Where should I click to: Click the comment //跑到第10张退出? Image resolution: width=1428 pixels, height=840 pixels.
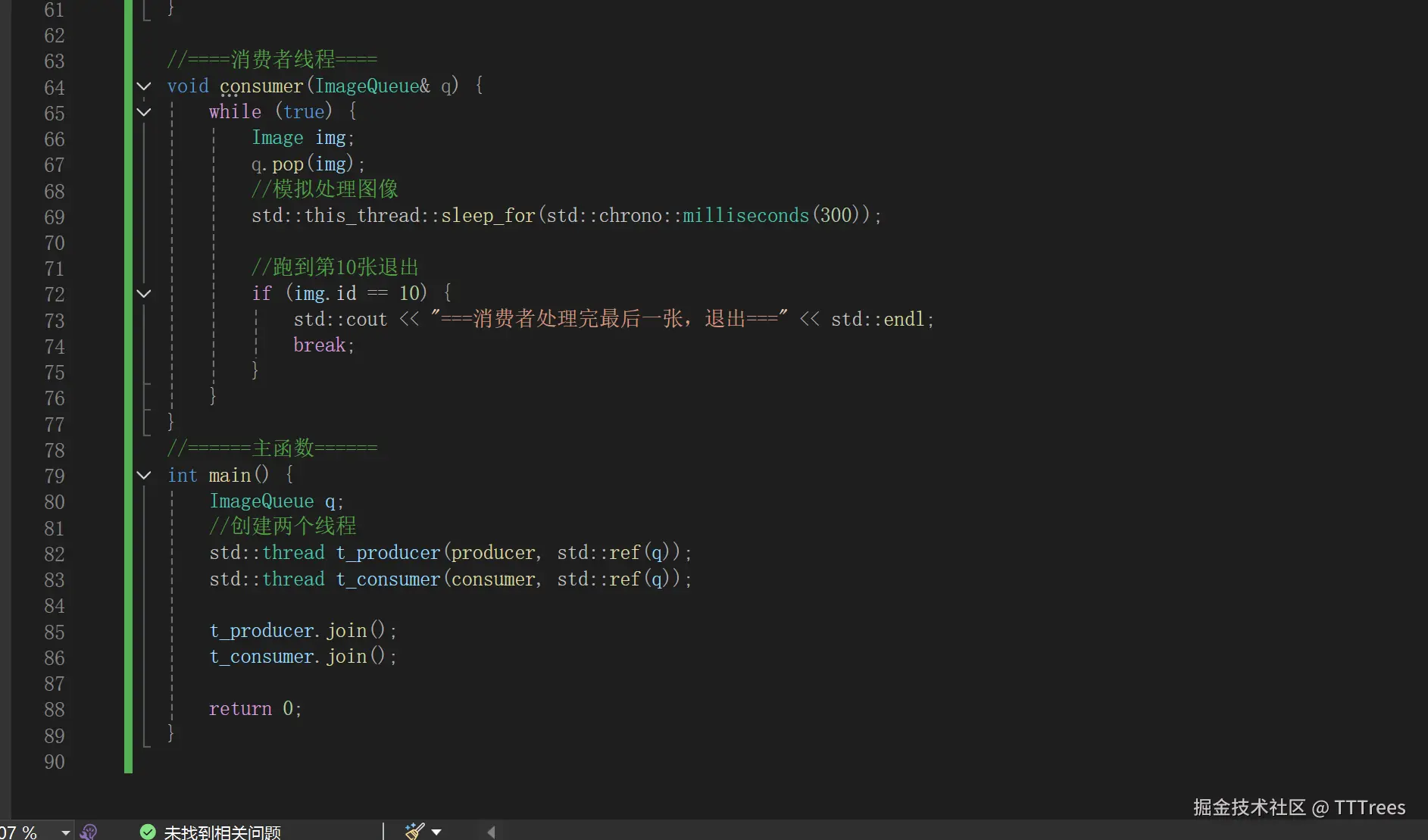(x=335, y=267)
